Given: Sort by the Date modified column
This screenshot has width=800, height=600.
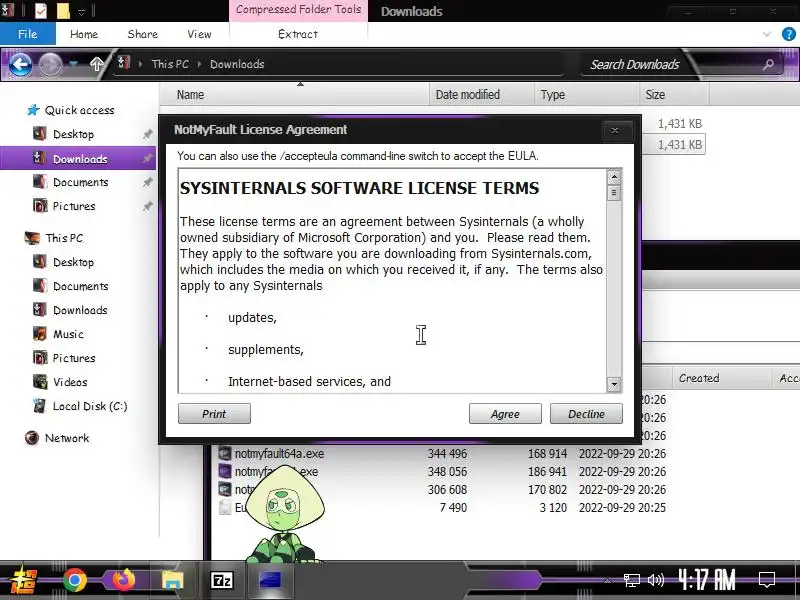Looking at the screenshot, I should pos(482,95).
